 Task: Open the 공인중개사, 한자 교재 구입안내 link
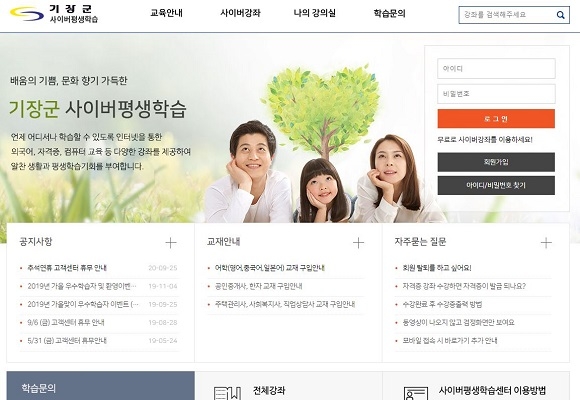click(259, 286)
